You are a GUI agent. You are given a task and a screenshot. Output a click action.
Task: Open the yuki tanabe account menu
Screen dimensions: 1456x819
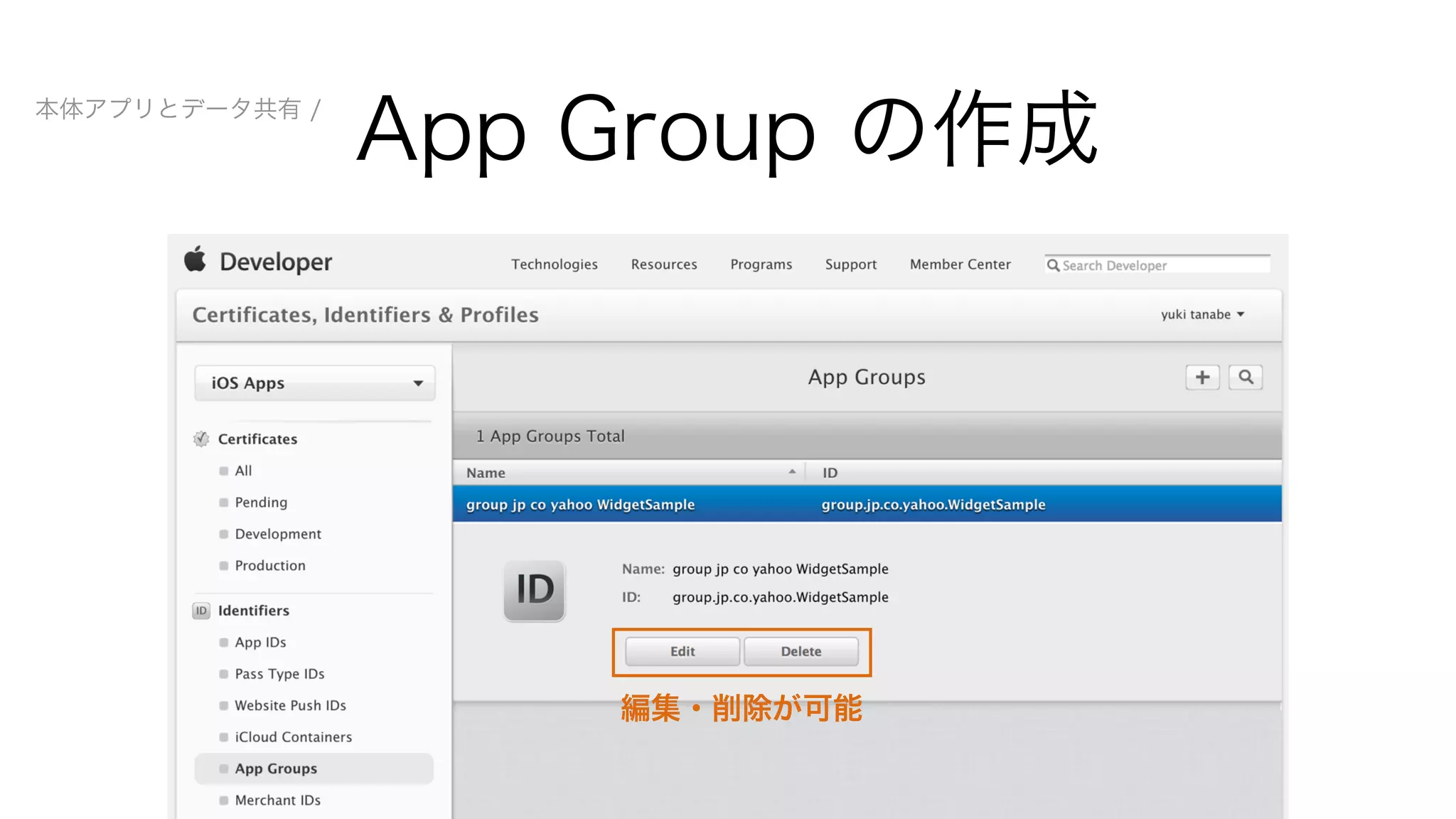[x=1203, y=314]
